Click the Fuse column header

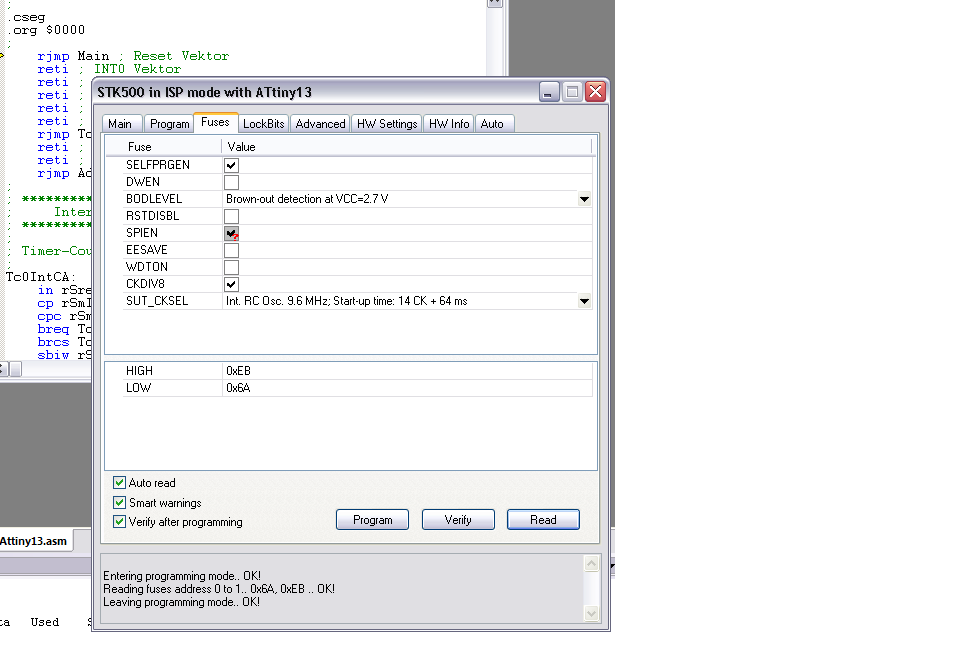(164, 147)
